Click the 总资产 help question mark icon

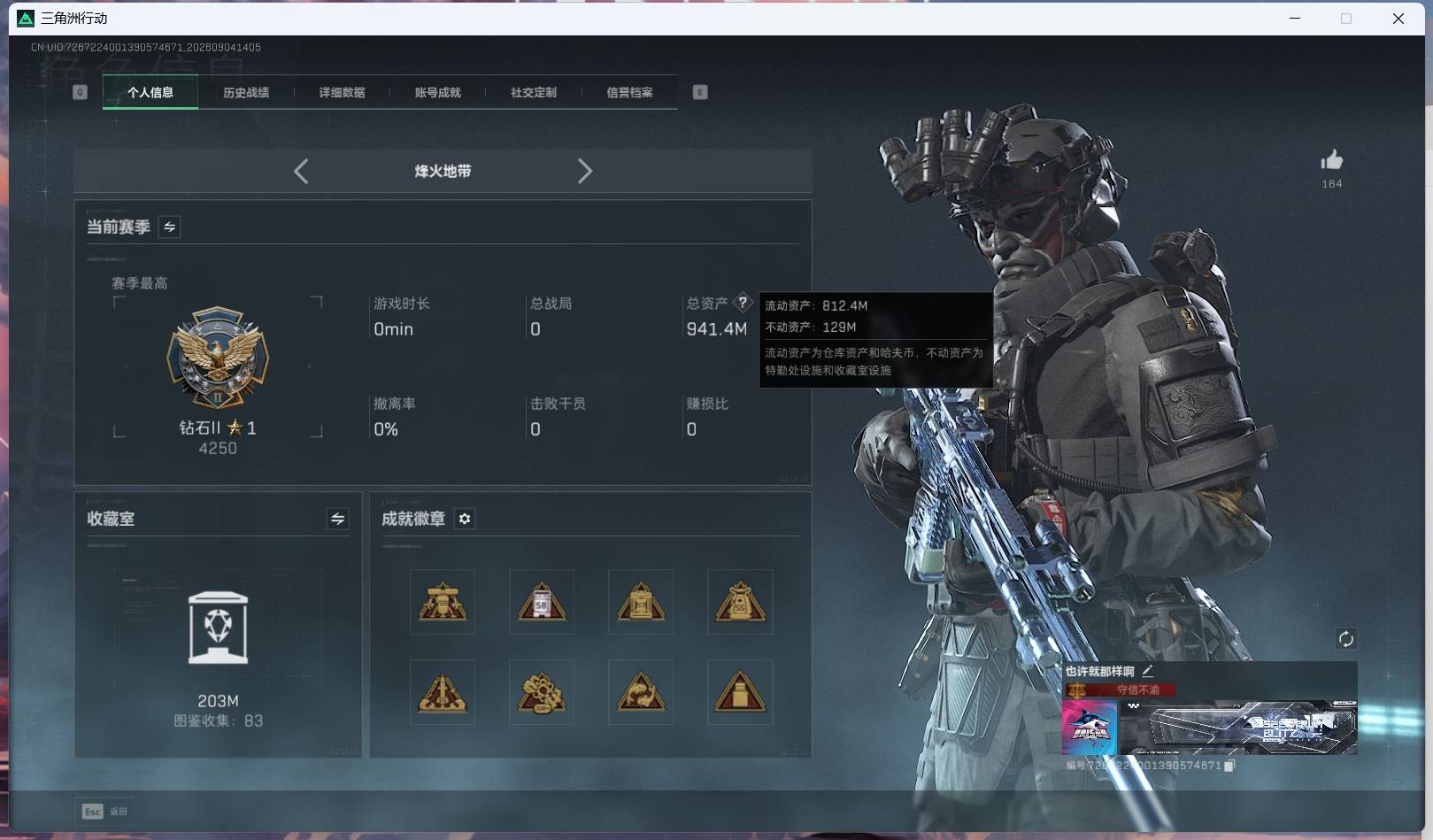coord(743,303)
